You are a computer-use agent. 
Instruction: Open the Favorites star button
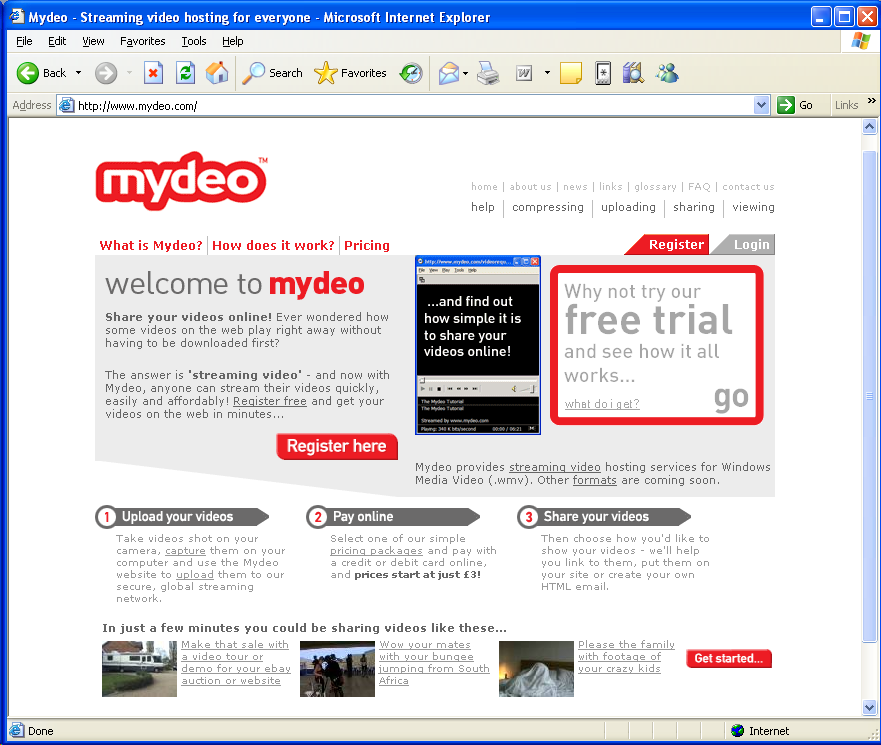[351, 73]
